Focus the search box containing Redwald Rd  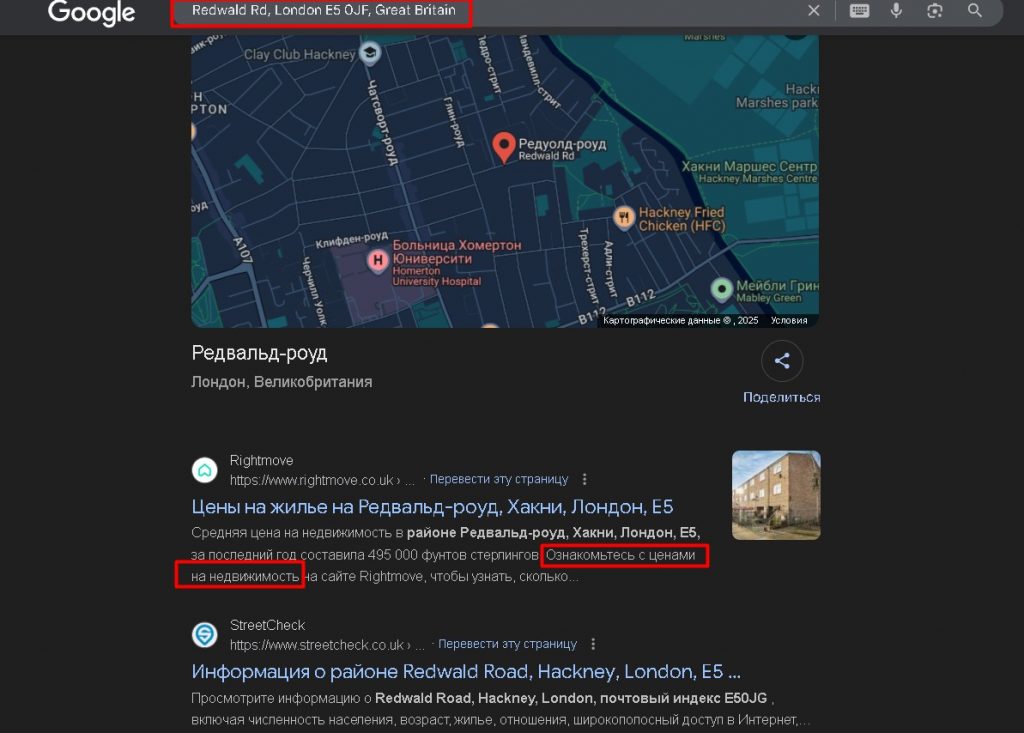click(x=485, y=10)
